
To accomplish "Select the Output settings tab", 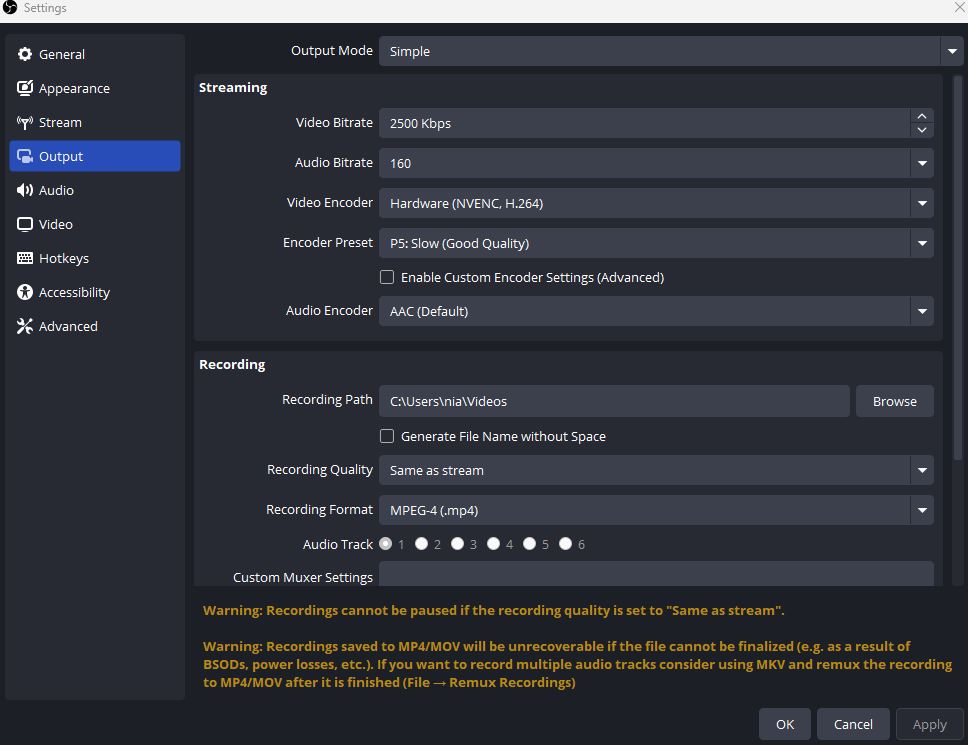I will point(95,156).
